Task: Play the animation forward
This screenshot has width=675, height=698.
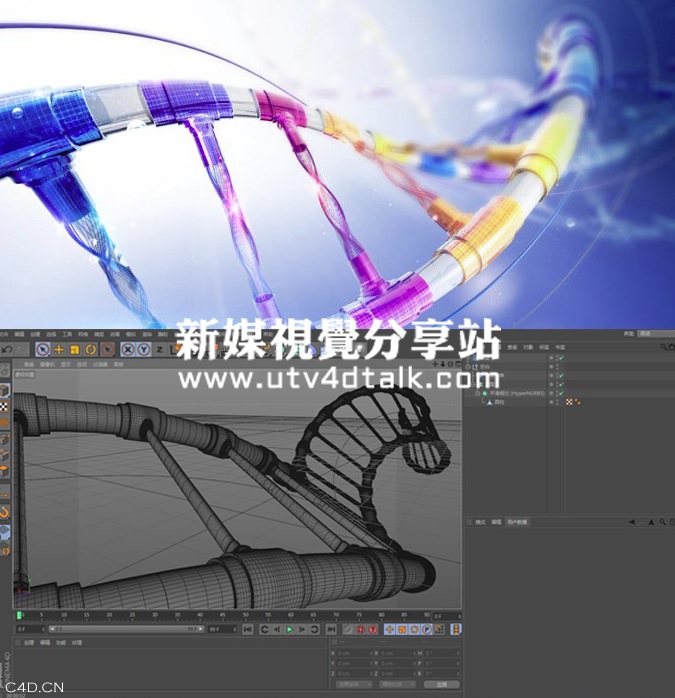Action: pyautogui.click(x=289, y=629)
